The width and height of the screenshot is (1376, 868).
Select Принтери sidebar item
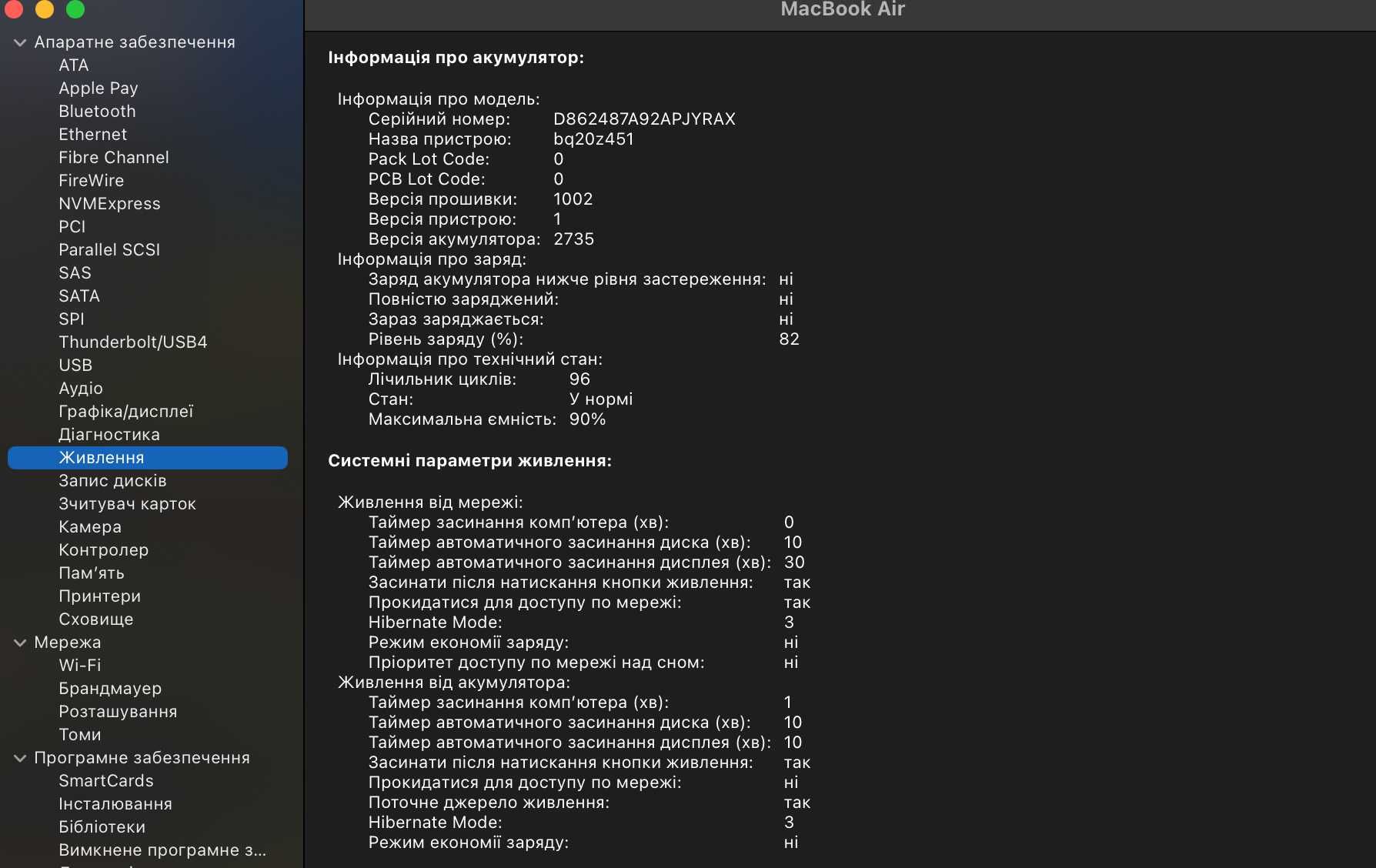click(x=100, y=596)
